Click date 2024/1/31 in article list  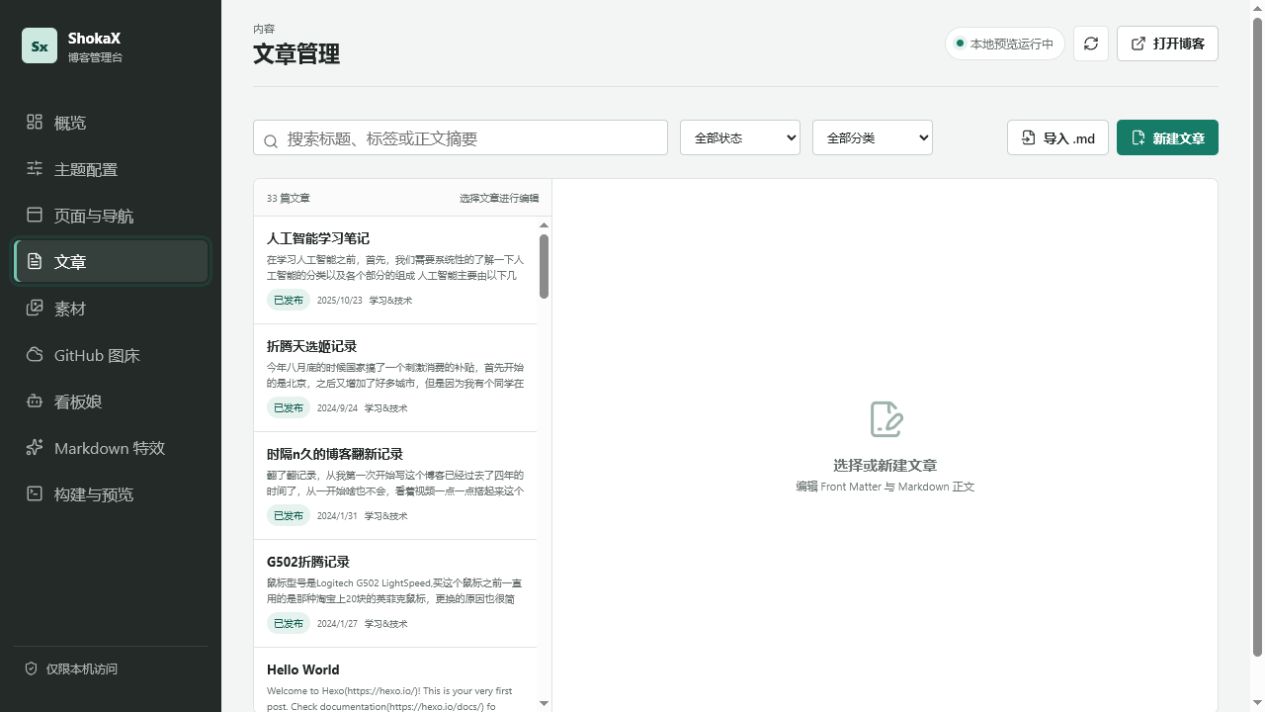pyautogui.click(x=337, y=516)
